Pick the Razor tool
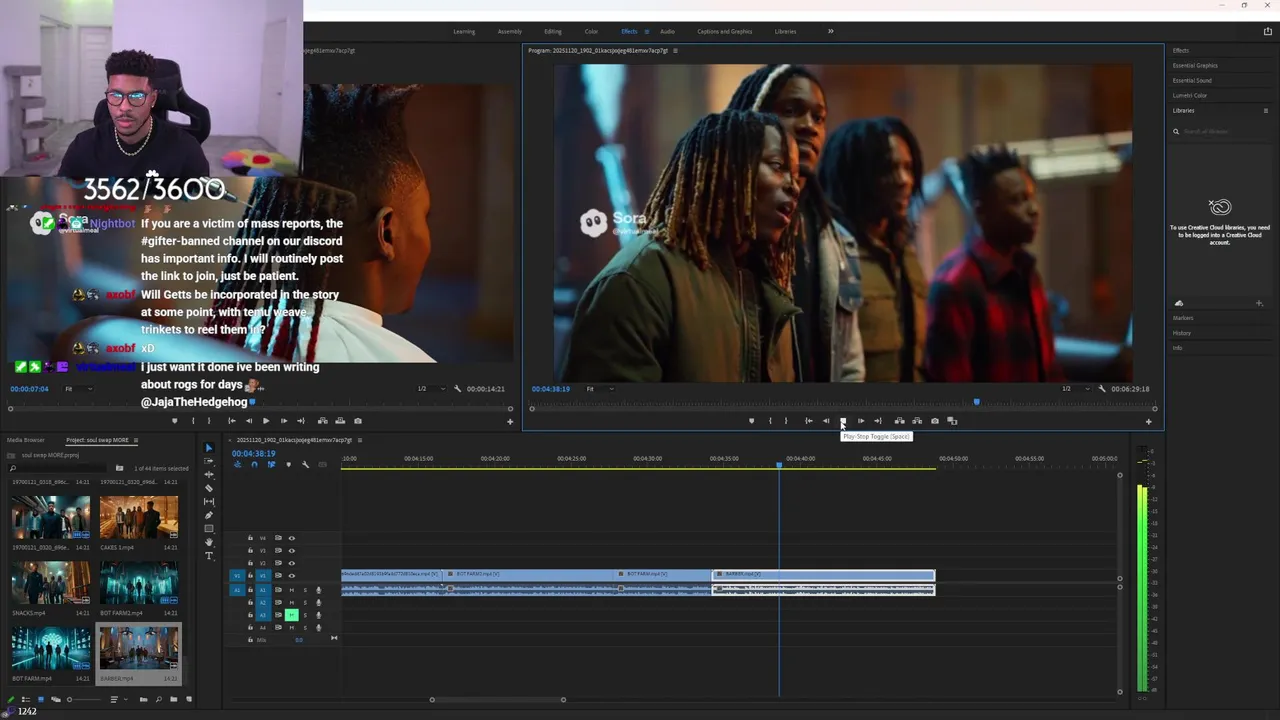This screenshot has width=1280, height=720. coord(209,488)
